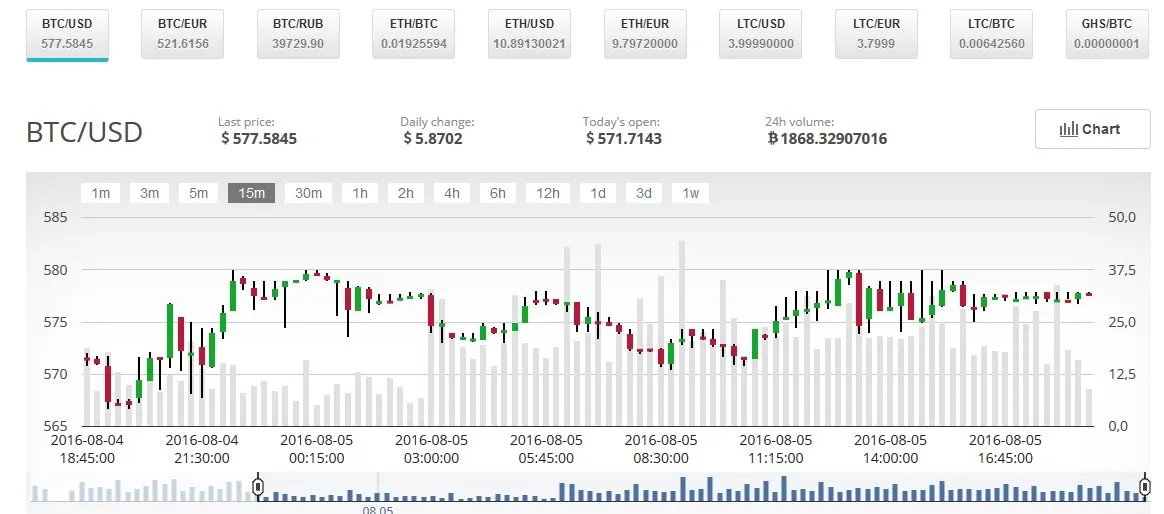Click the 580 price axis label
The image size is (1164, 514).
56,270
